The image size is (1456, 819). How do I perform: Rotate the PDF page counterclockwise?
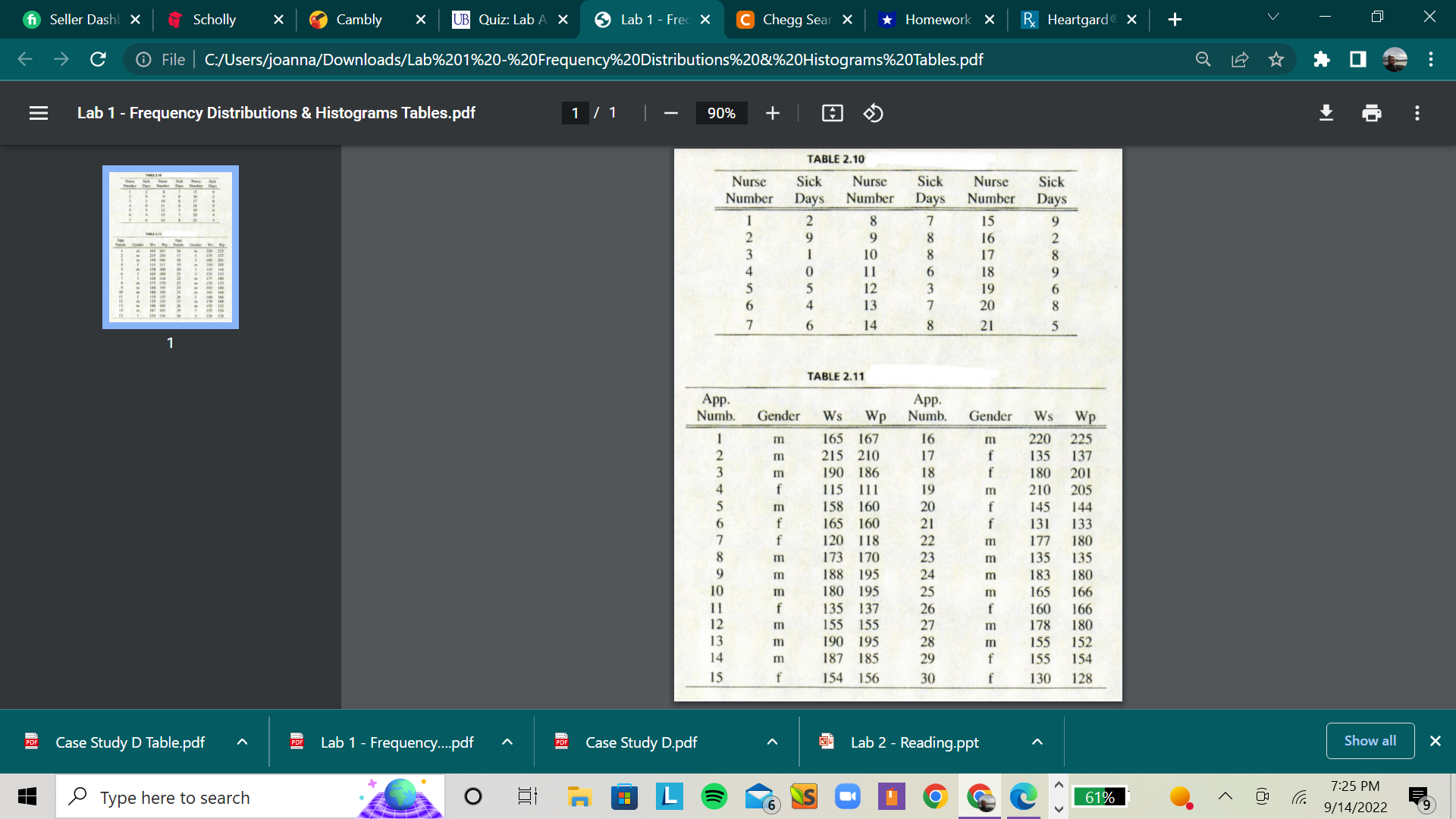coord(873,113)
